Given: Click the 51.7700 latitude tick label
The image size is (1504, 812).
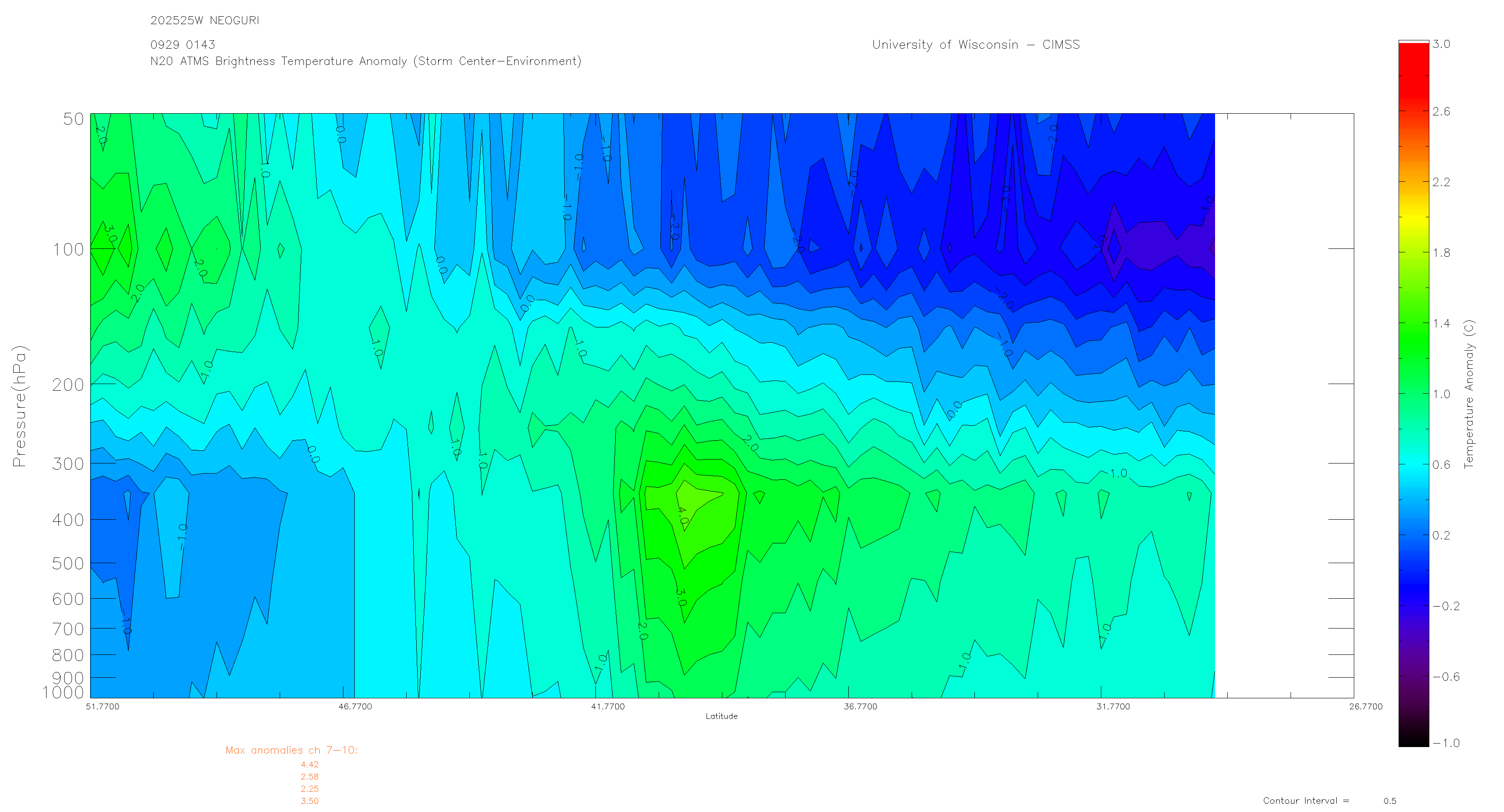Looking at the screenshot, I should pos(102,707).
